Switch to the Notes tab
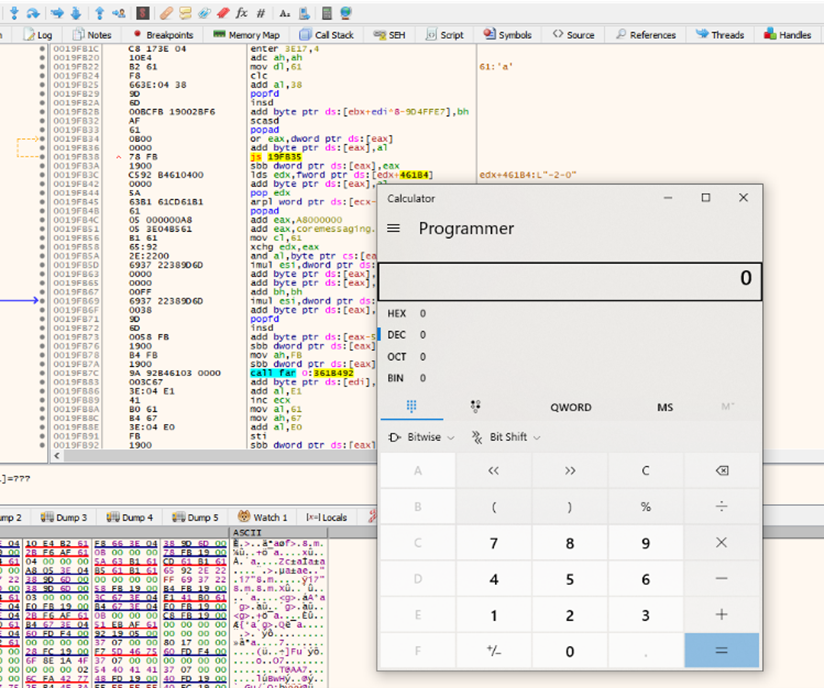This screenshot has height=688, width=824. pos(92,35)
